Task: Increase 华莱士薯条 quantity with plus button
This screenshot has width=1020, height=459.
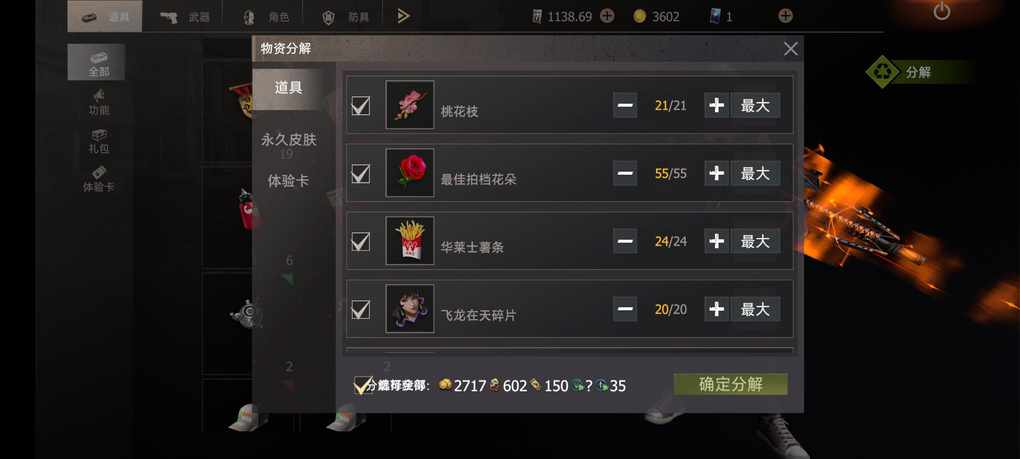Action: click(716, 241)
